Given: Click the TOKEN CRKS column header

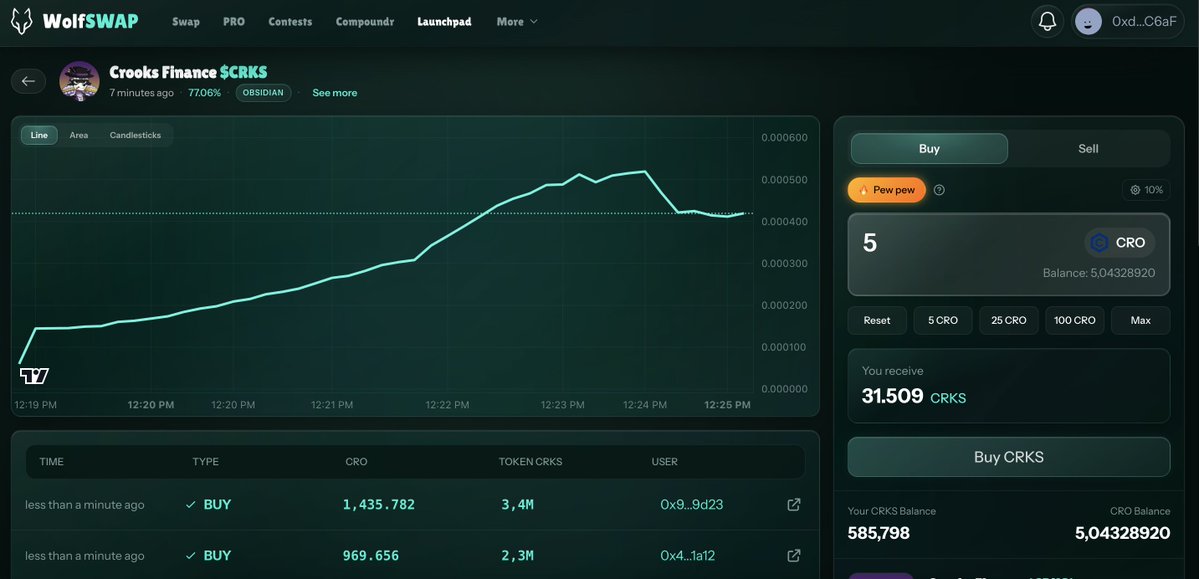Looking at the screenshot, I should (x=530, y=462).
